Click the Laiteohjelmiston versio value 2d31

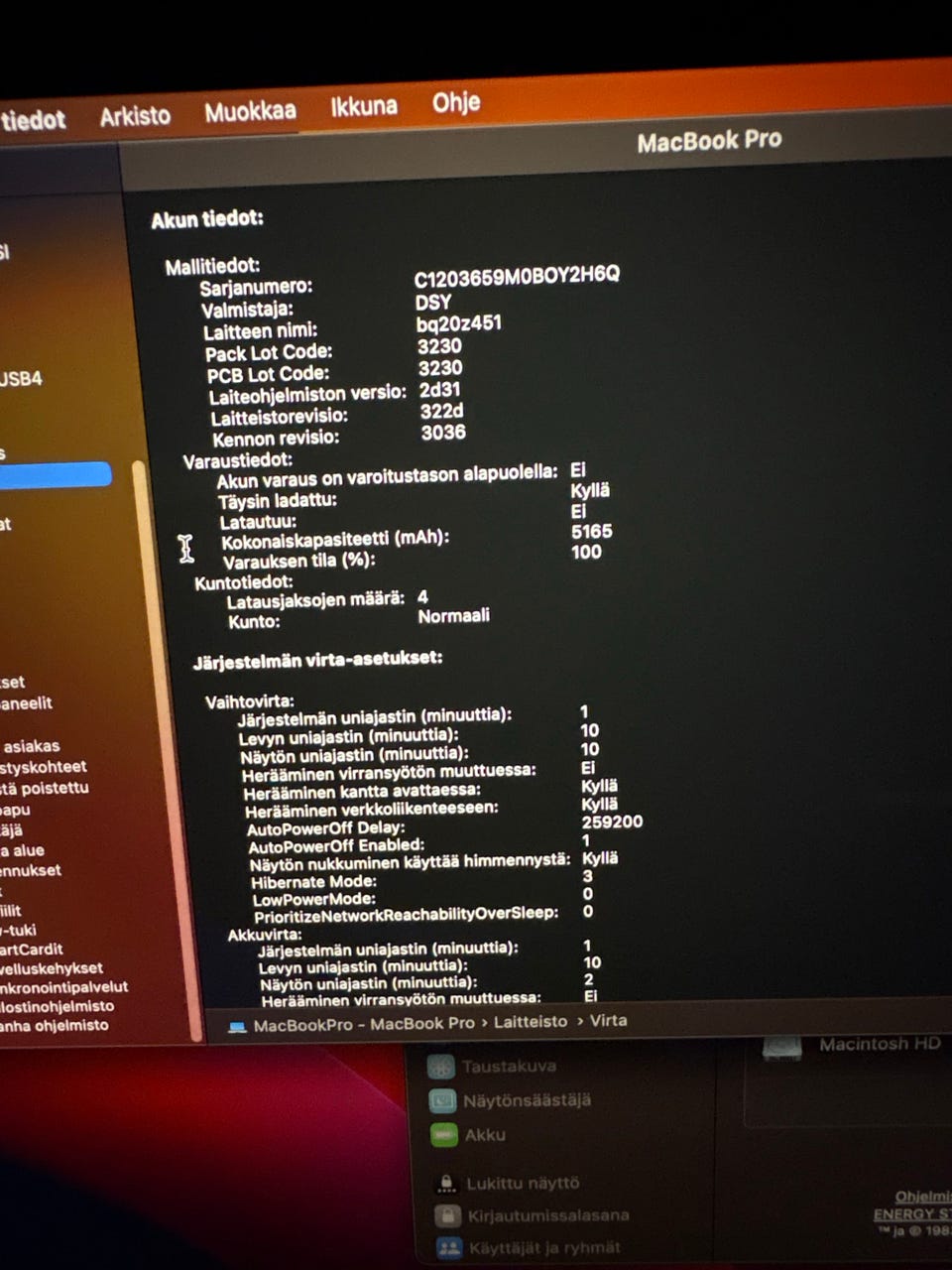(439, 389)
